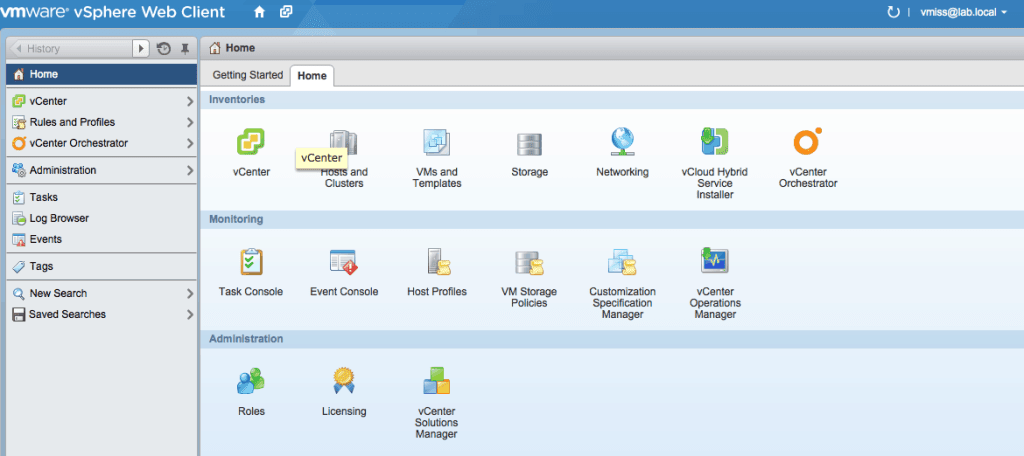Image resolution: width=1024 pixels, height=456 pixels.
Task: Go forward with History arrow button
Action: 140,48
